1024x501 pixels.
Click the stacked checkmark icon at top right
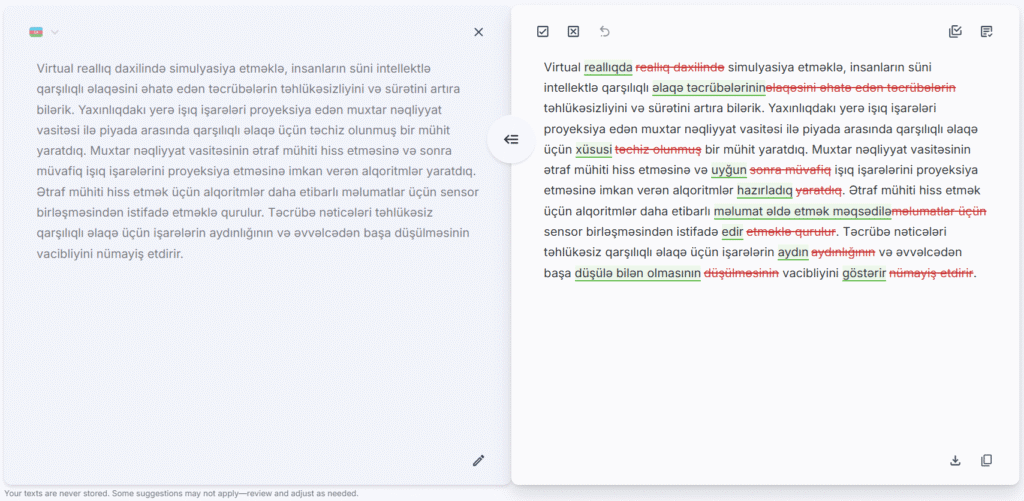[x=955, y=32]
